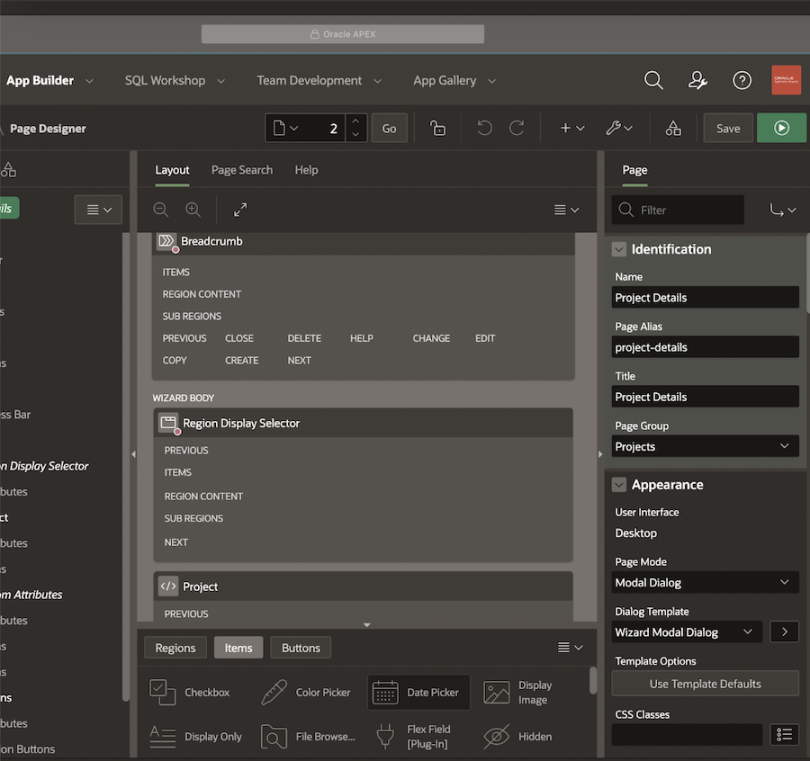The height and width of the screenshot is (761, 810).
Task: Switch to the Buttons gallery tab
Action: (x=300, y=647)
